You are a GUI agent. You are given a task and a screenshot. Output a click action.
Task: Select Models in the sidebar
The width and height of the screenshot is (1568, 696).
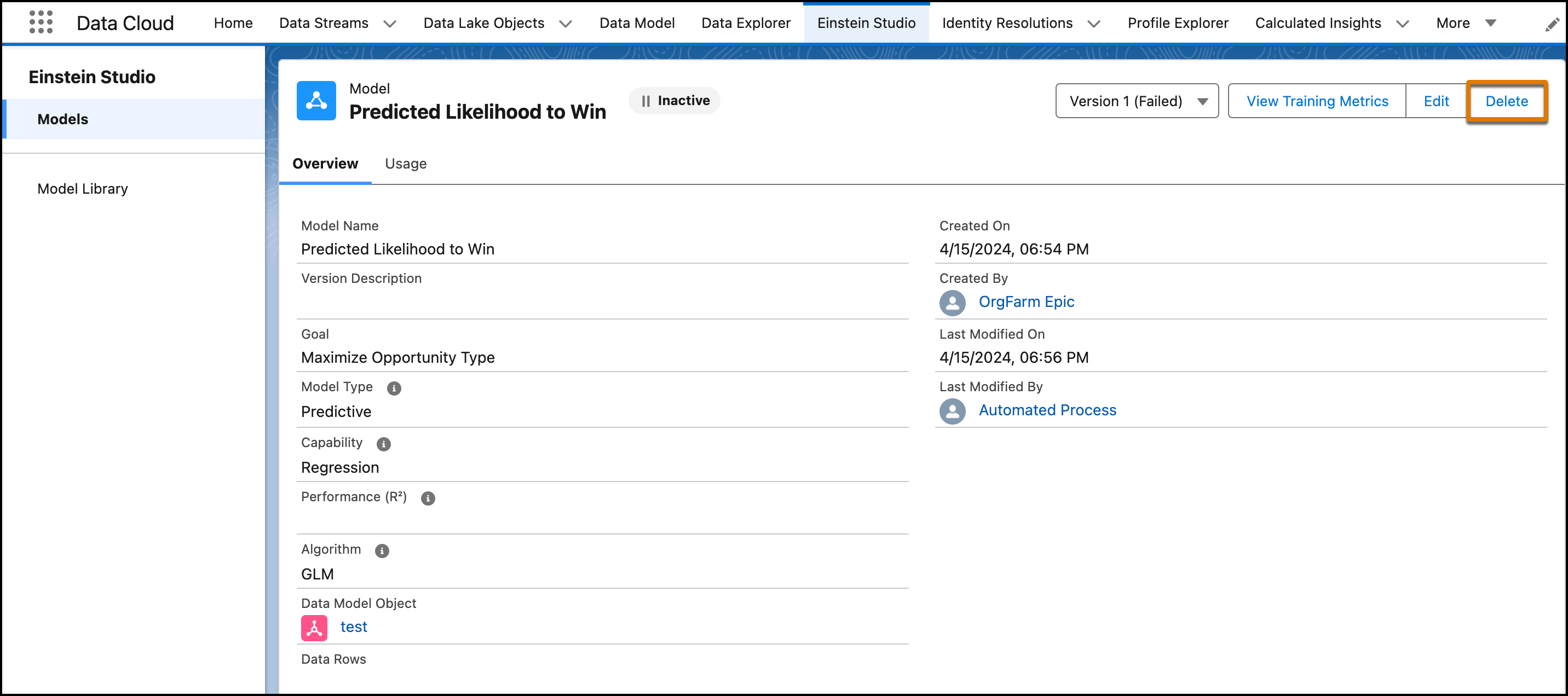pyautogui.click(x=134, y=119)
